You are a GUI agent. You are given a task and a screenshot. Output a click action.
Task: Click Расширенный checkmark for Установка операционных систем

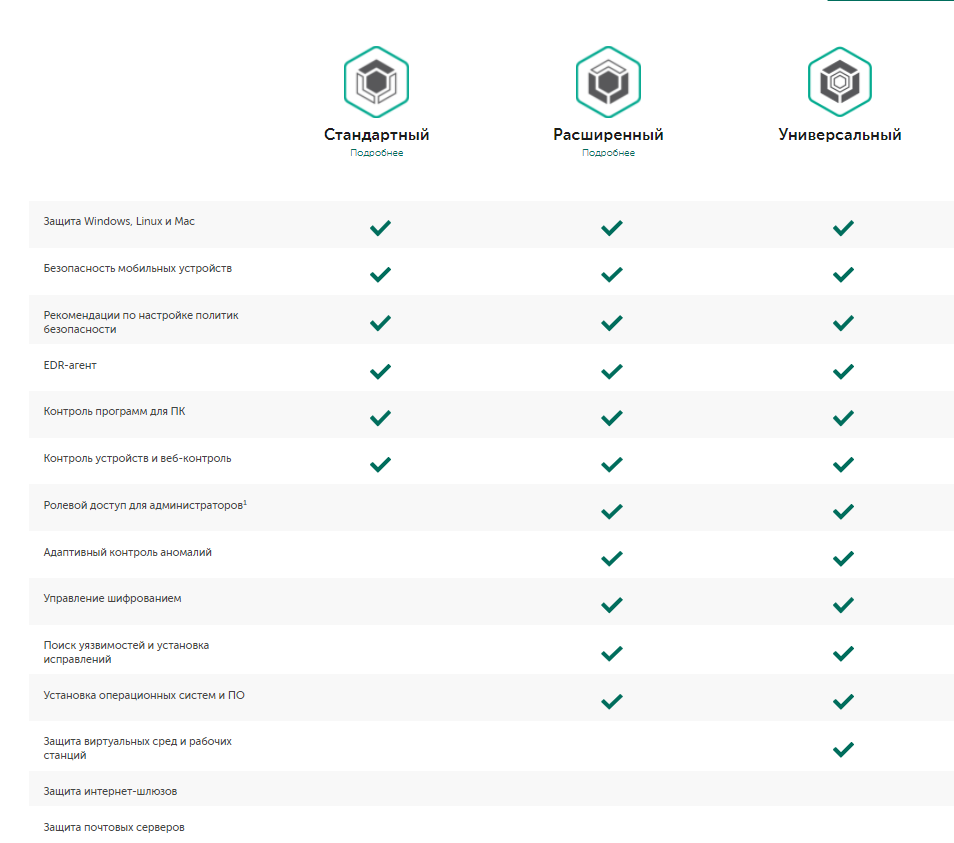[x=612, y=700]
